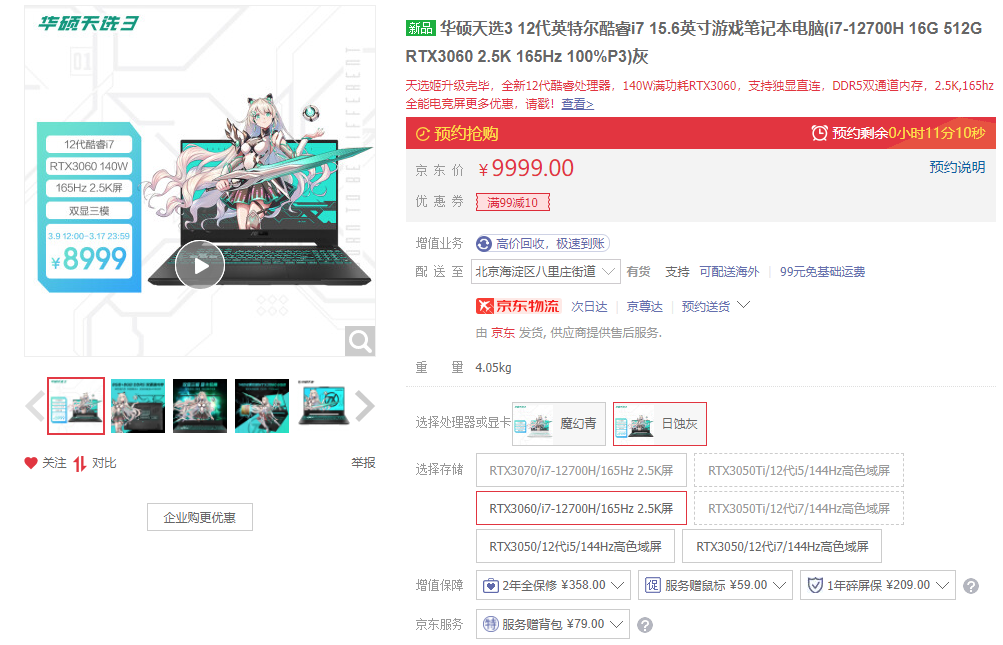Show next thumbnails with right arrow
The height and width of the screenshot is (645, 1003).
coord(365,405)
